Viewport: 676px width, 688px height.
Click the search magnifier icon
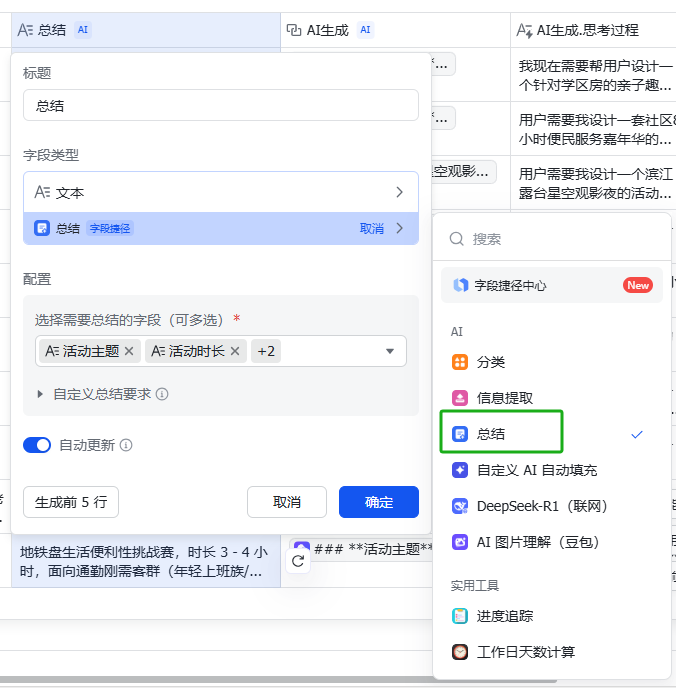(457, 239)
